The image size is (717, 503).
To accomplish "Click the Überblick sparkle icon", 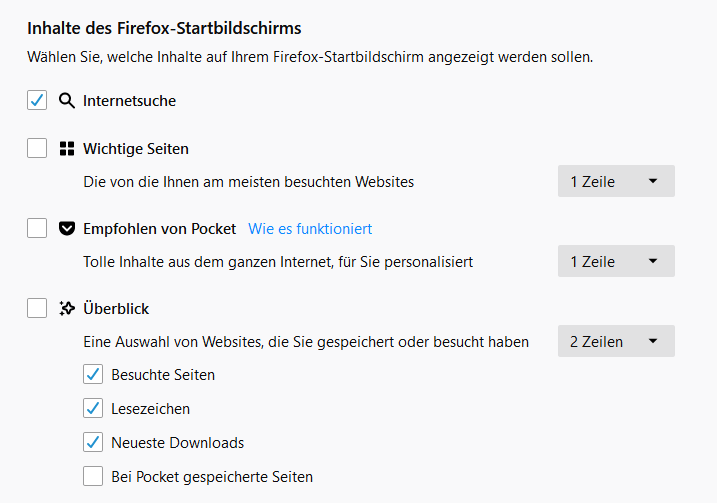I will 67,309.
